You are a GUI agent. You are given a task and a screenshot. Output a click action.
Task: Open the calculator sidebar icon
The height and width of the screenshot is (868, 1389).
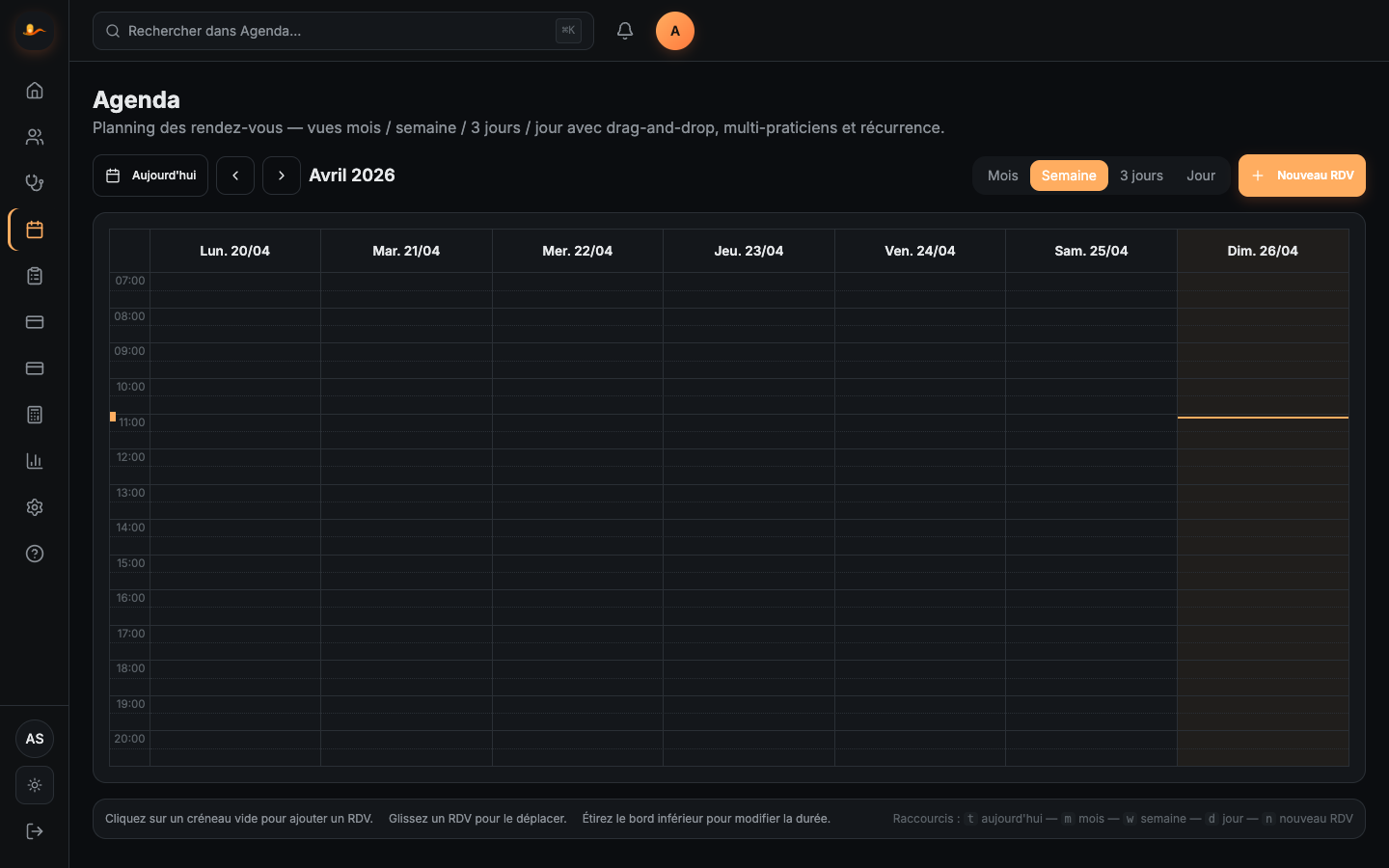[35, 415]
